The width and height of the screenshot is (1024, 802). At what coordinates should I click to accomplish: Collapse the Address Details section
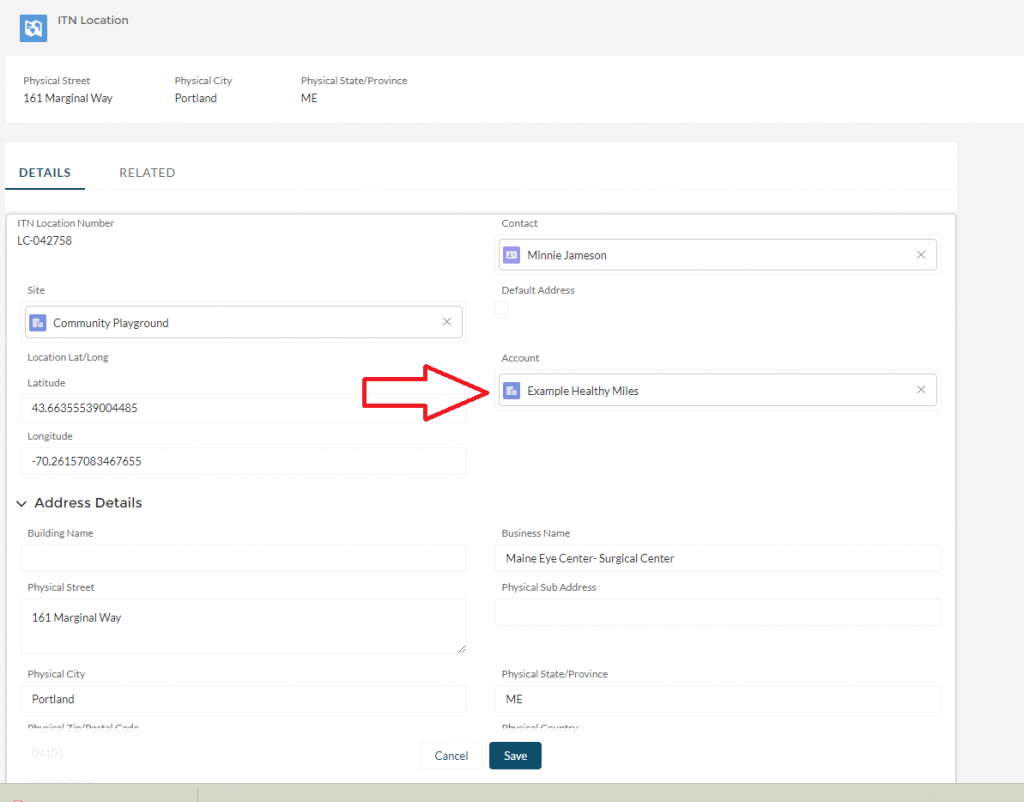coord(21,503)
